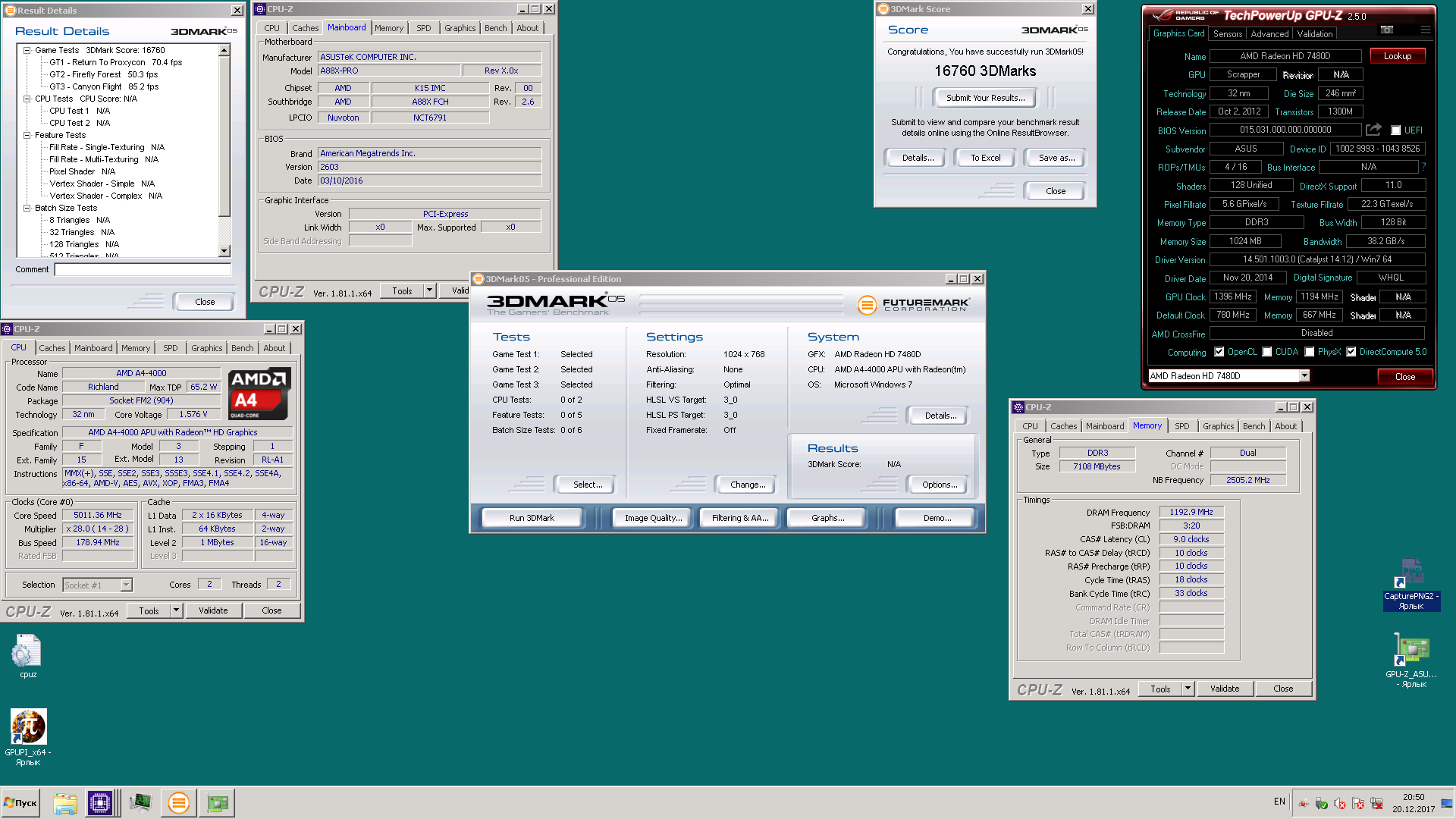Click the show desktop strip on the taskbar
Screen dimensions: 1456x819
point(1448,803)
